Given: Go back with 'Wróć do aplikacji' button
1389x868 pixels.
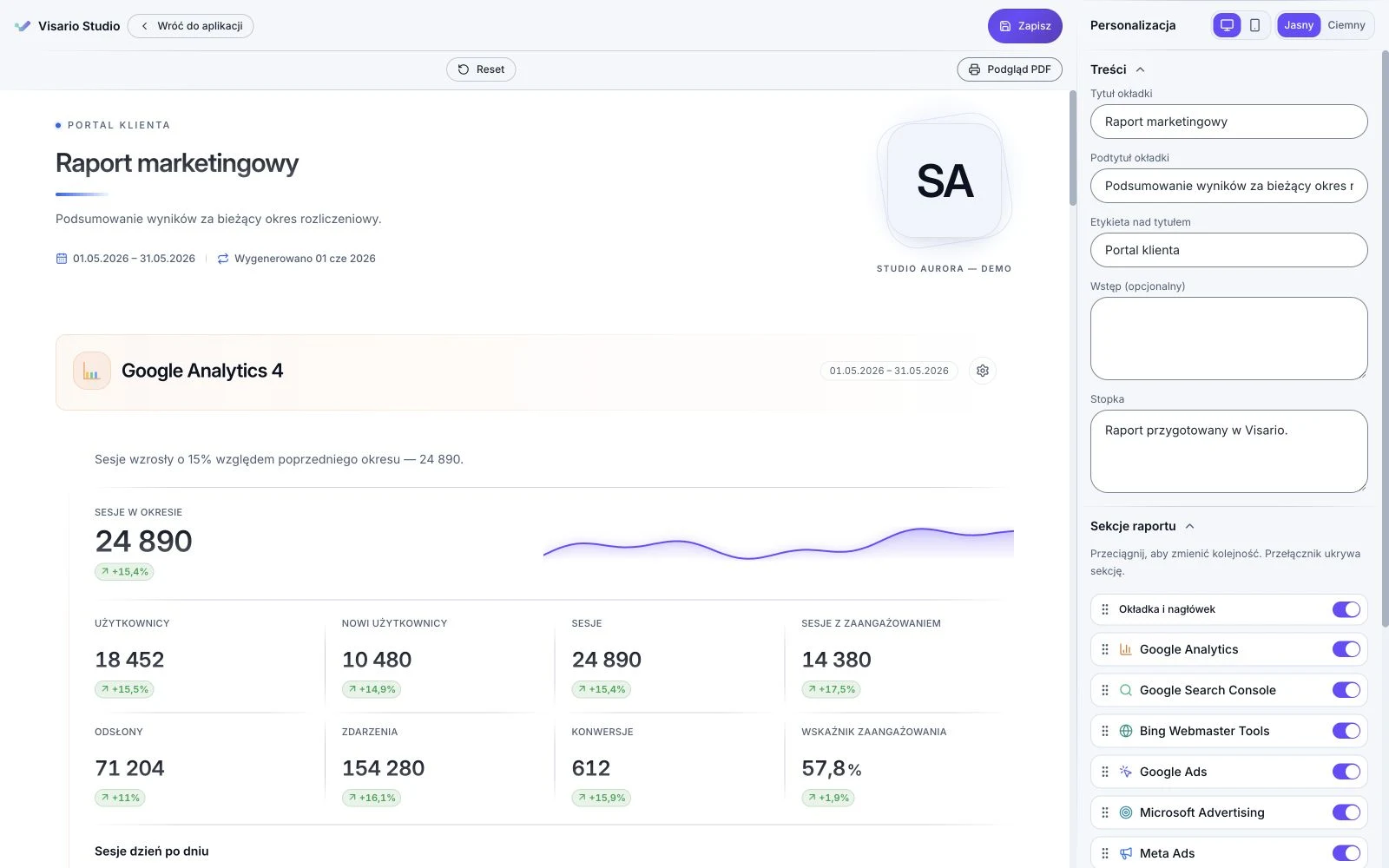Looking at the screenshot, I should pyautogui.click(x=191, y=26).
